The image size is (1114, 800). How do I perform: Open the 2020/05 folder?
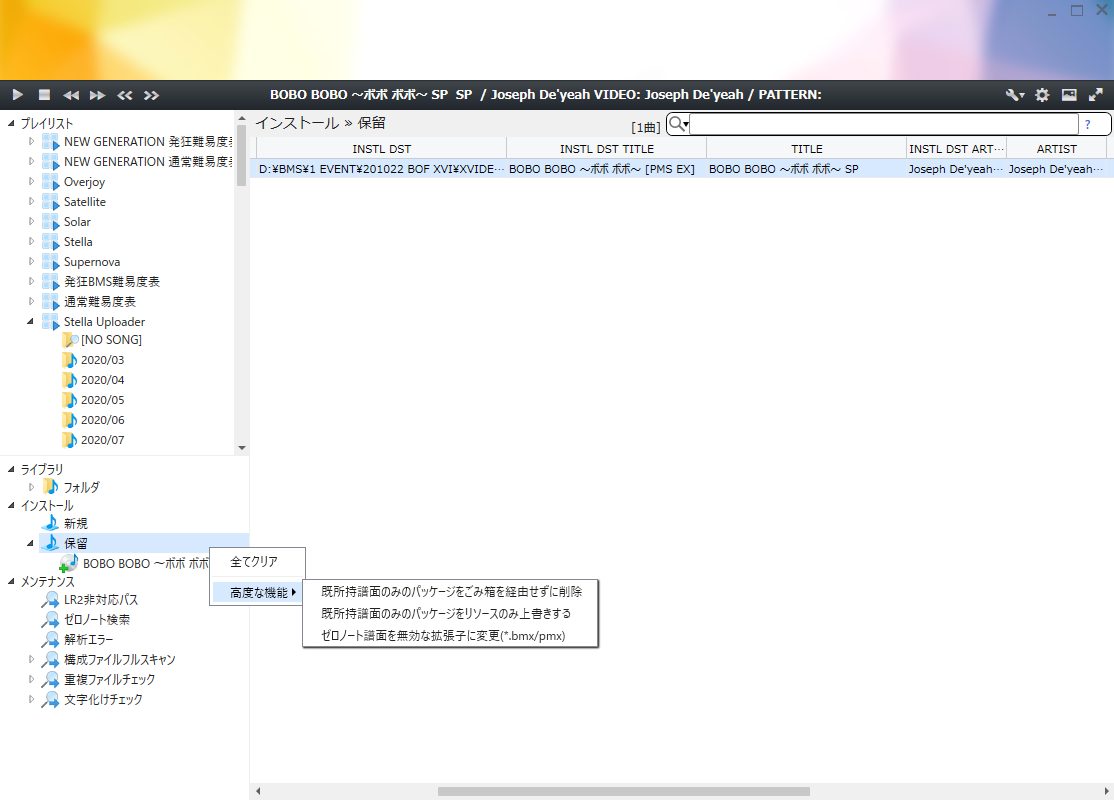click(x=102, y=400)
